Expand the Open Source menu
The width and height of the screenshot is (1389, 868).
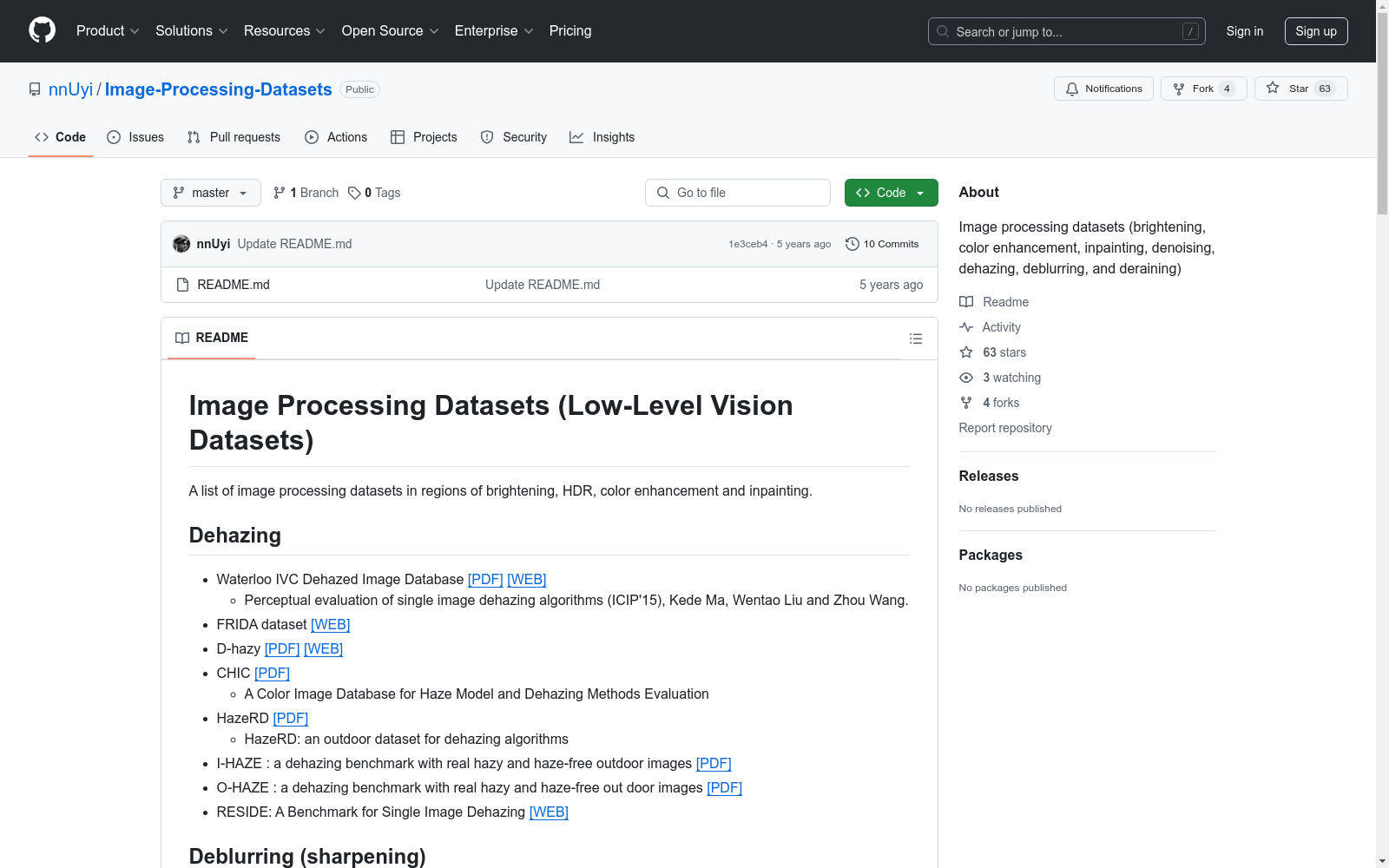(x=391, y=30)
